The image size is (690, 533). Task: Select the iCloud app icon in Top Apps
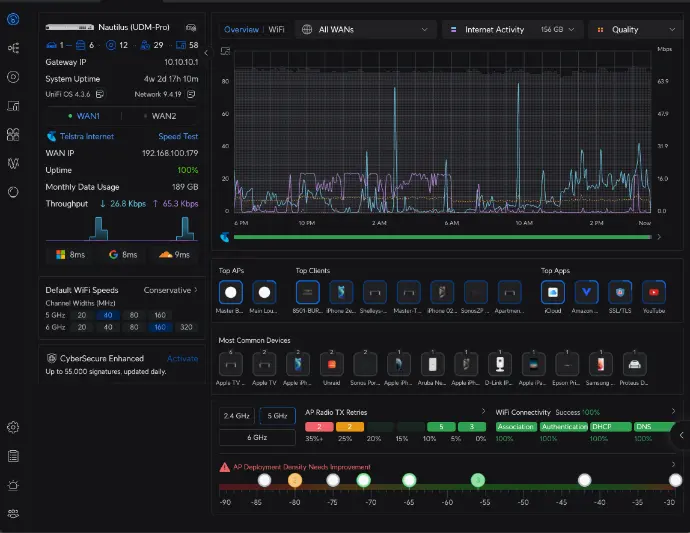pyautogui.click(x=552, y=292)
